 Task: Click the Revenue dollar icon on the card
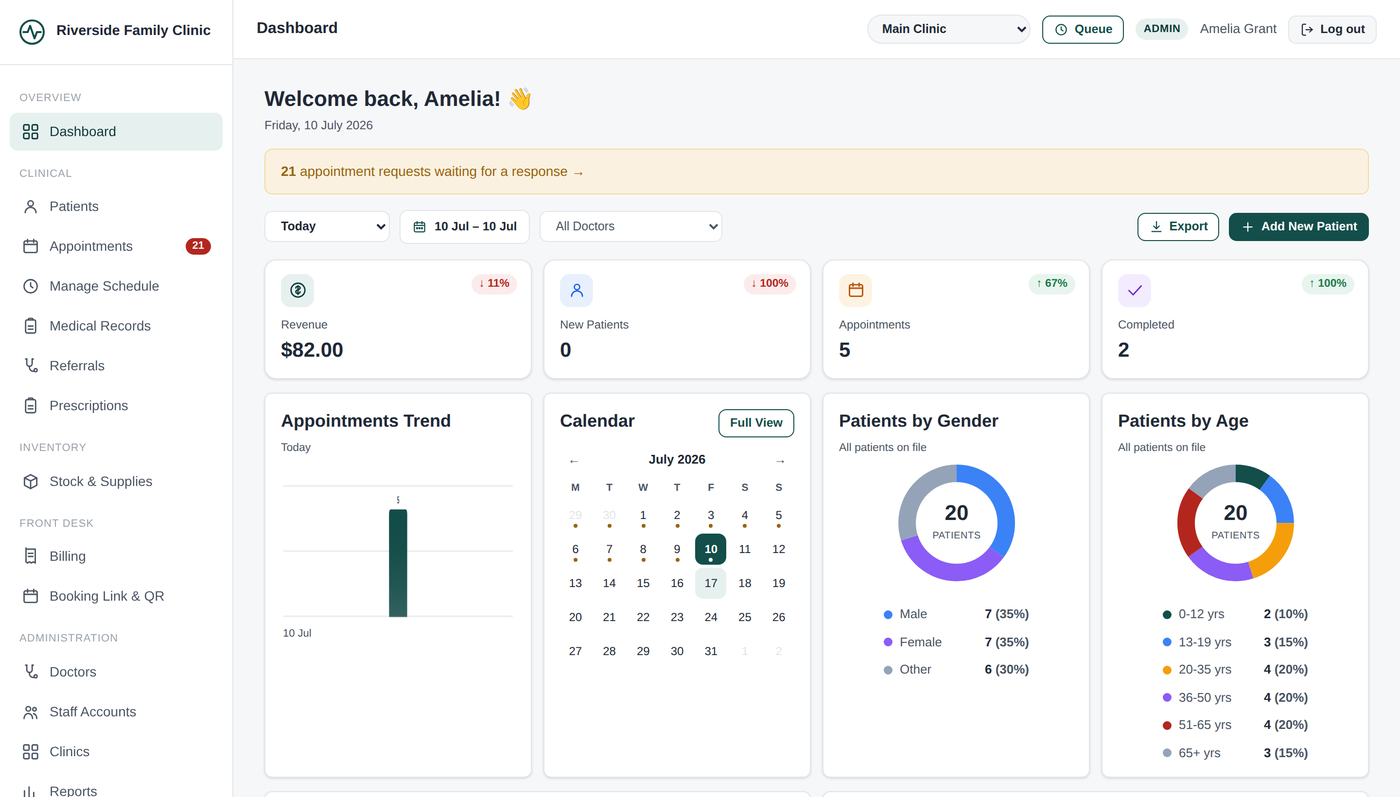[x=297, y=290]
